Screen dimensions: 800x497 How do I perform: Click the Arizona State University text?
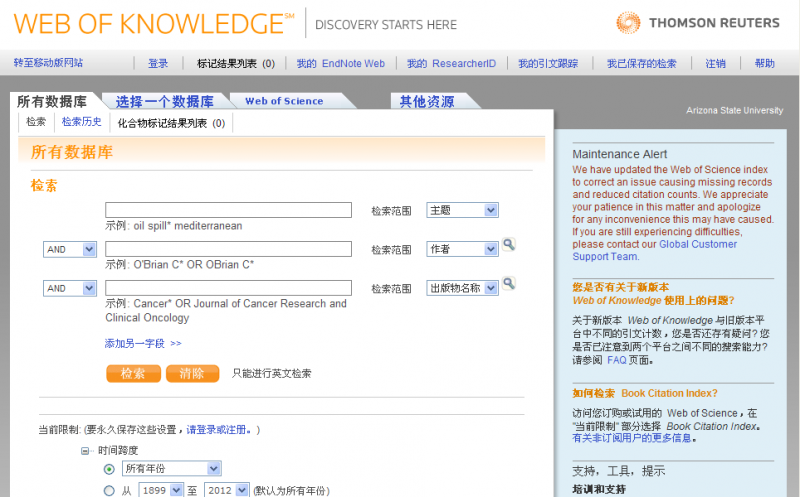(735, 110)
